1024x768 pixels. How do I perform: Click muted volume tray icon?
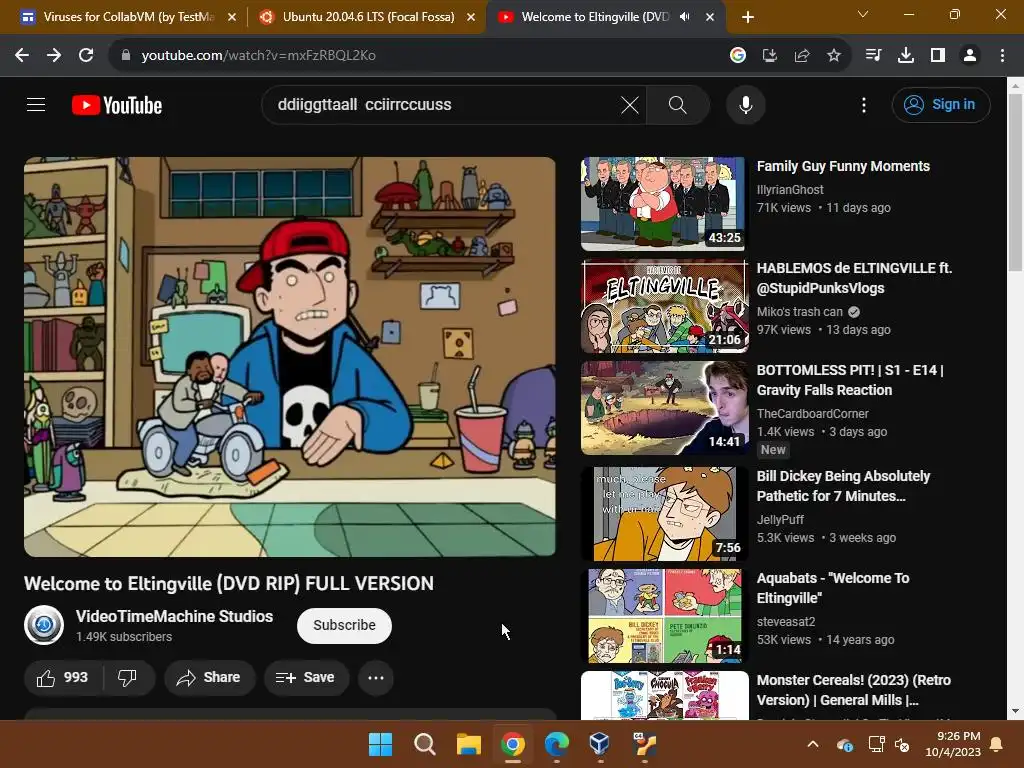tap(903, 745)
